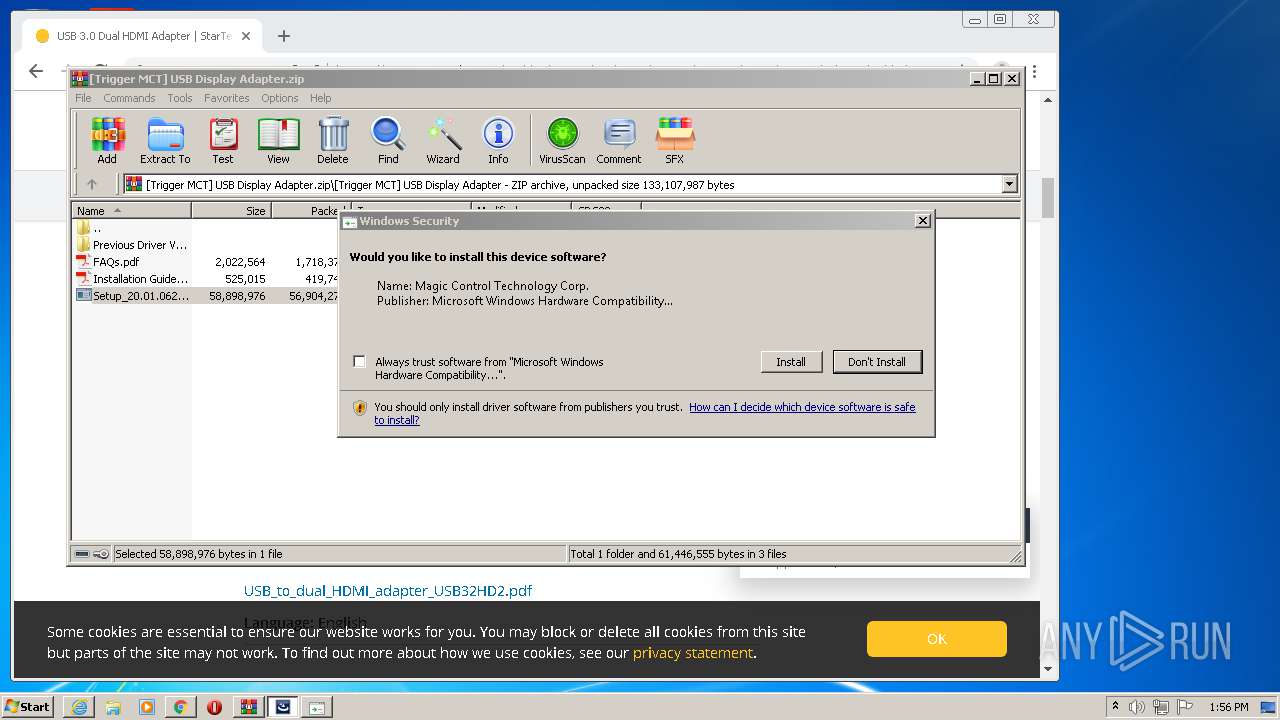Open a new browser tab
This screenshot has width=1280, height=720.
pos(284,36)
